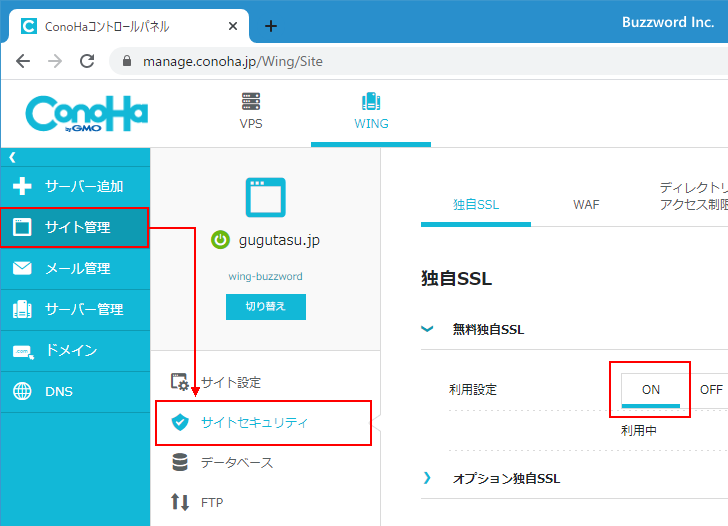Click the .com domain icon
The width and height of the screenshot is (728, 526).
tap(23, 351)
